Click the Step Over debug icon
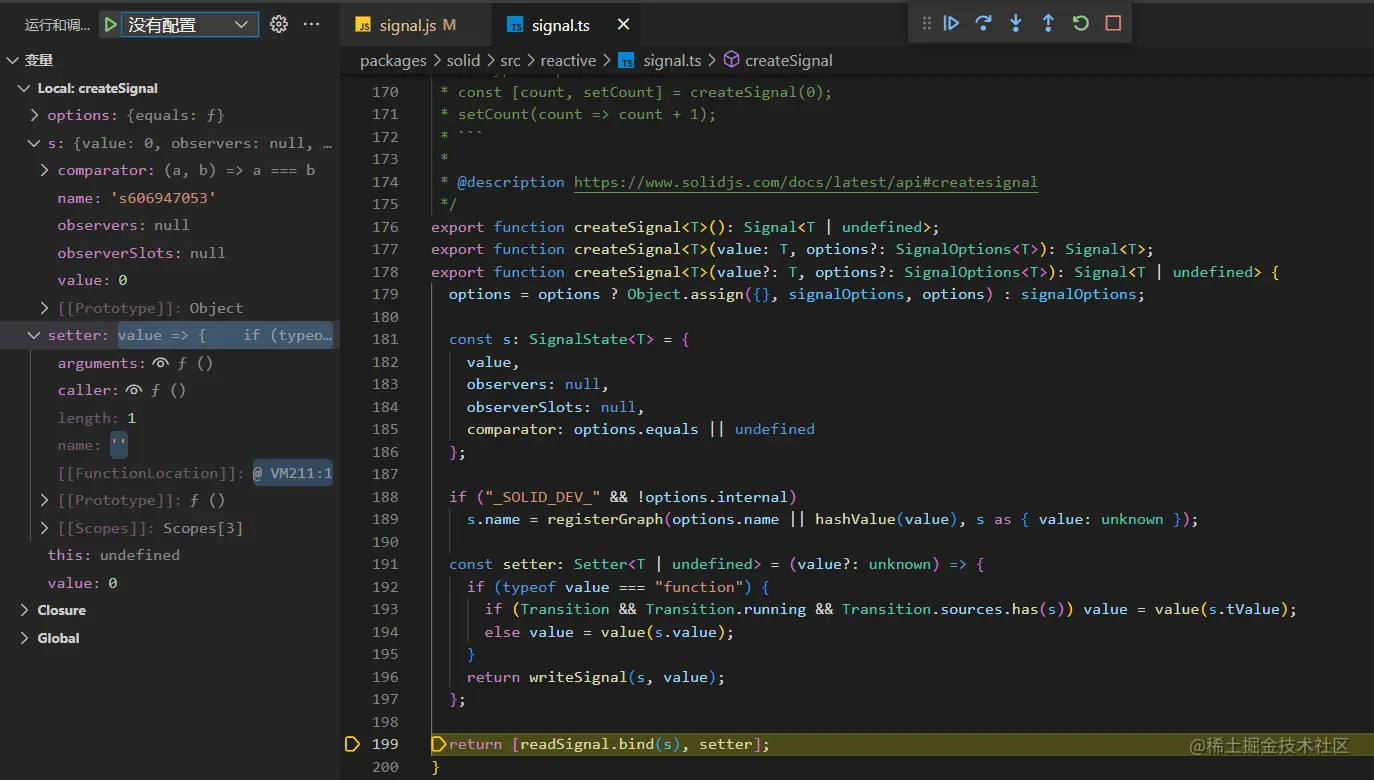 (x=983, y=23)
